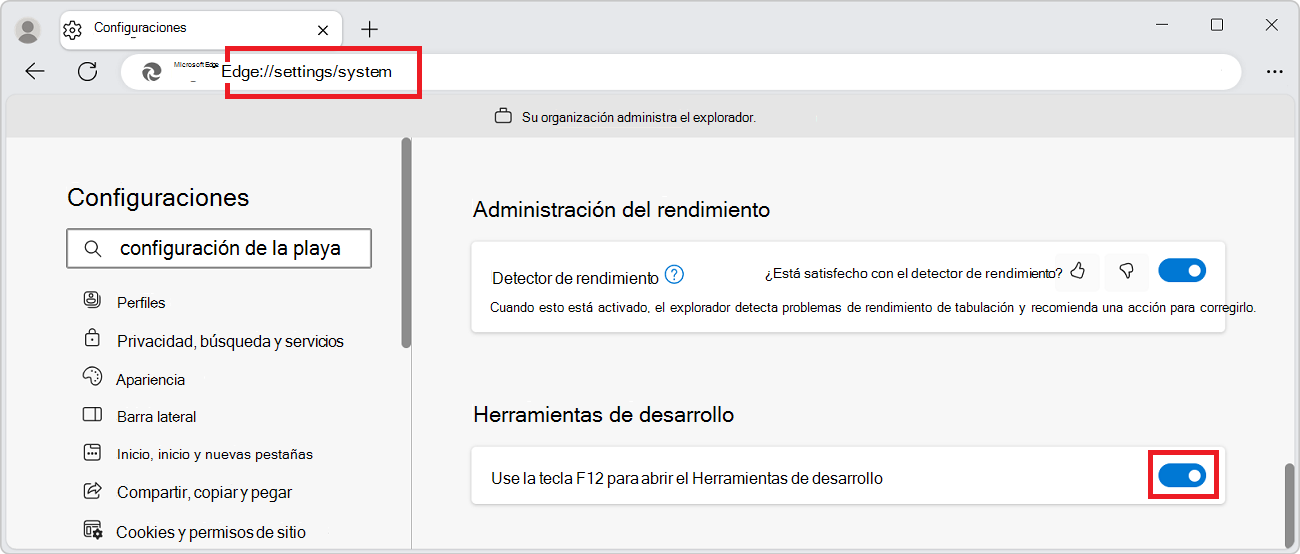This screenshot has width=1300, height=554.
Task: Minimize the browser window
Action: (1162, 26)
